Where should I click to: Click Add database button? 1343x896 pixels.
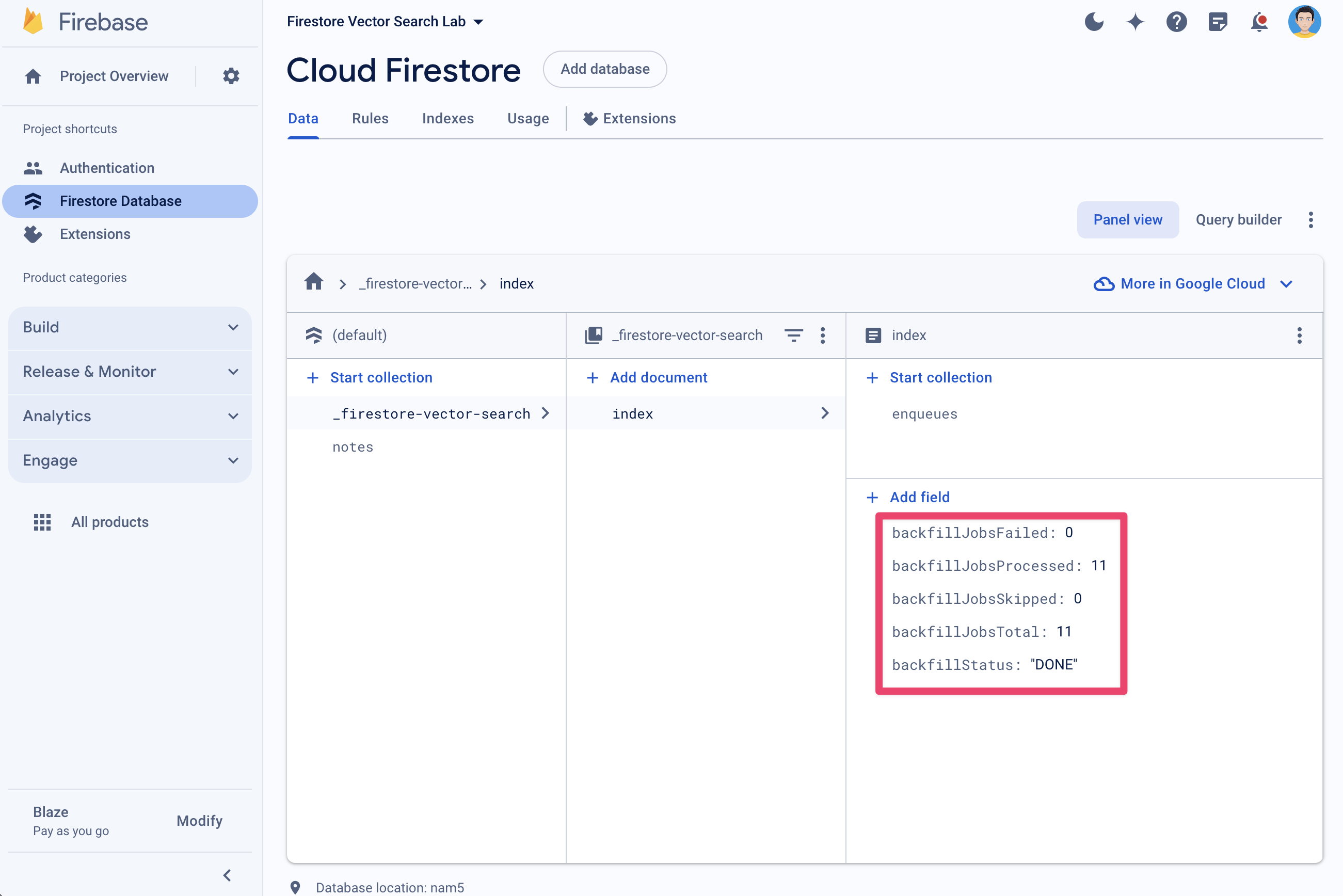[x=605, y=68]
